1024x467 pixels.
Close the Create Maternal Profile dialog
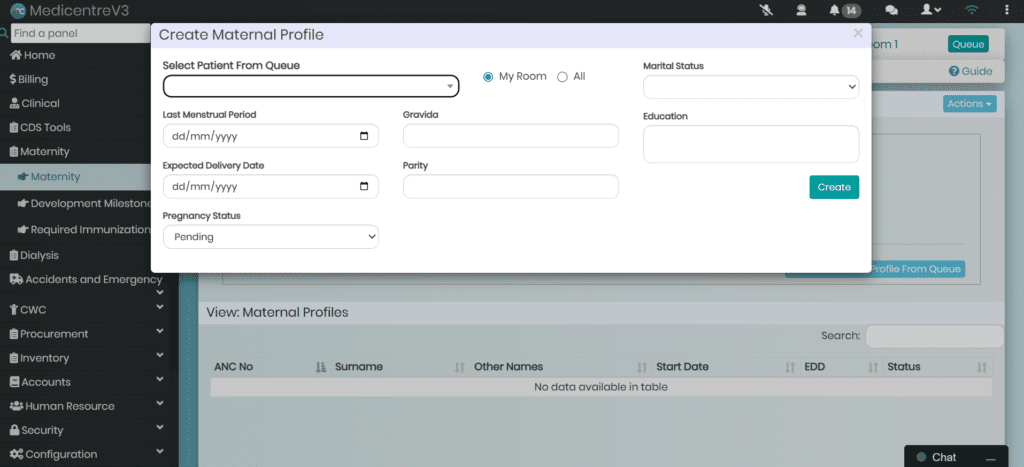(857, 33)
